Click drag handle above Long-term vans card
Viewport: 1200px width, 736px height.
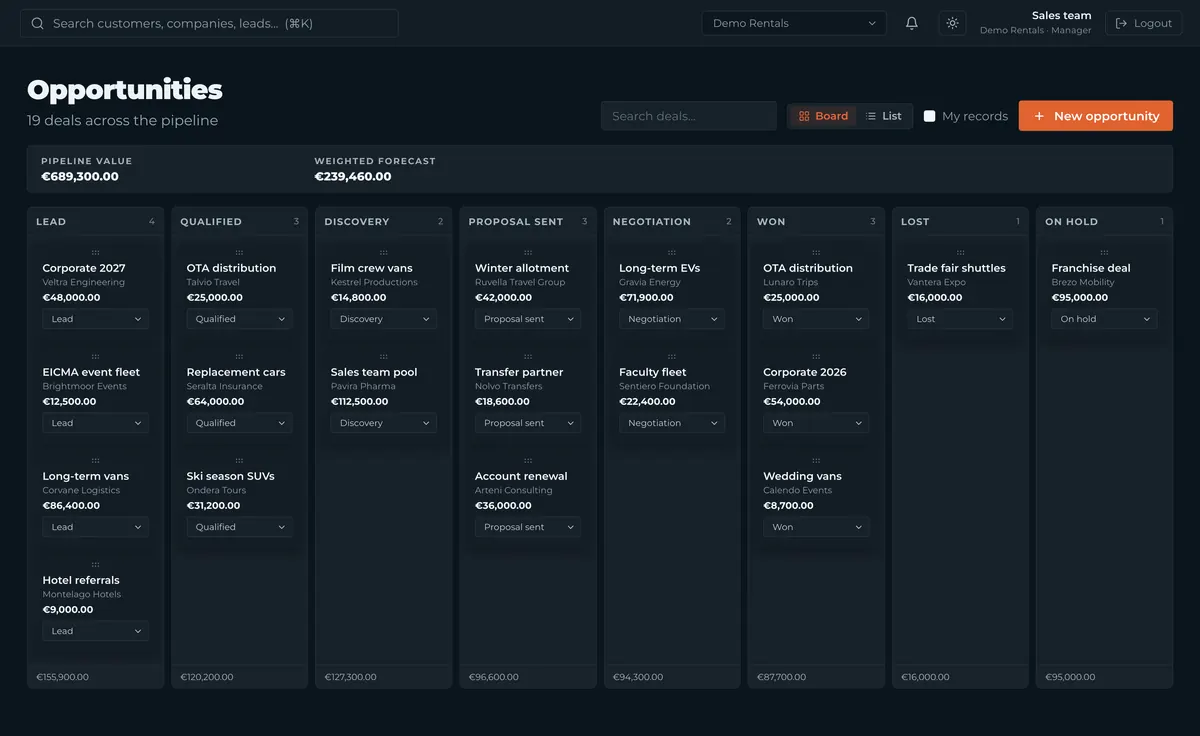pyautogui.click(x=96, y=460)
